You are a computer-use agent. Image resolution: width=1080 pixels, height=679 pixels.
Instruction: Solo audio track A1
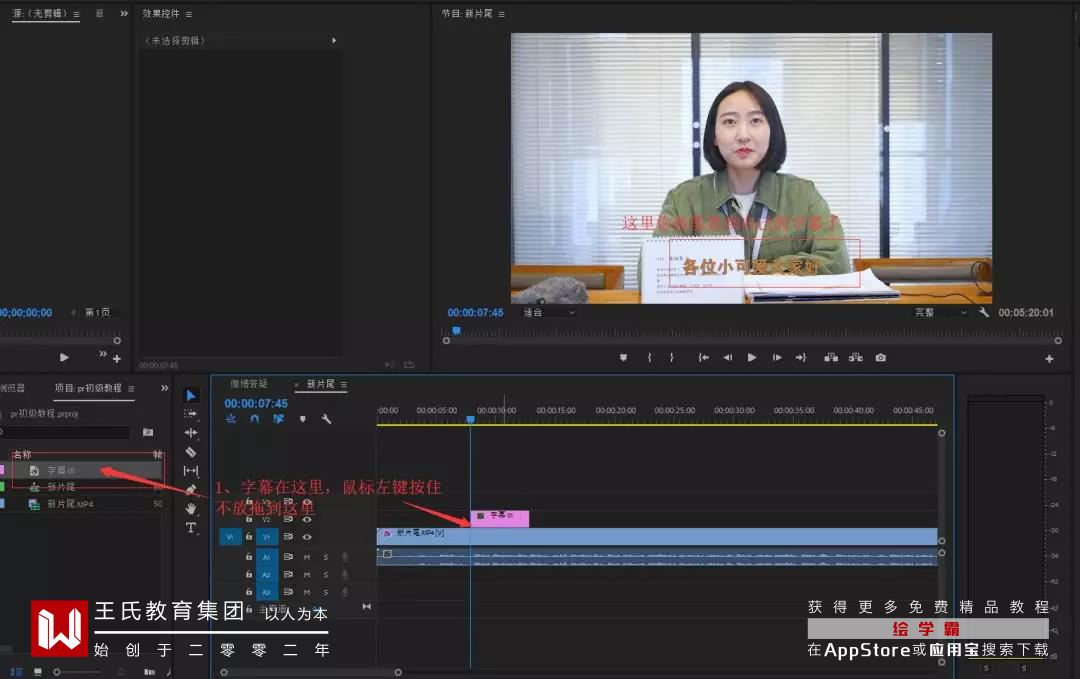coord(326,556)
